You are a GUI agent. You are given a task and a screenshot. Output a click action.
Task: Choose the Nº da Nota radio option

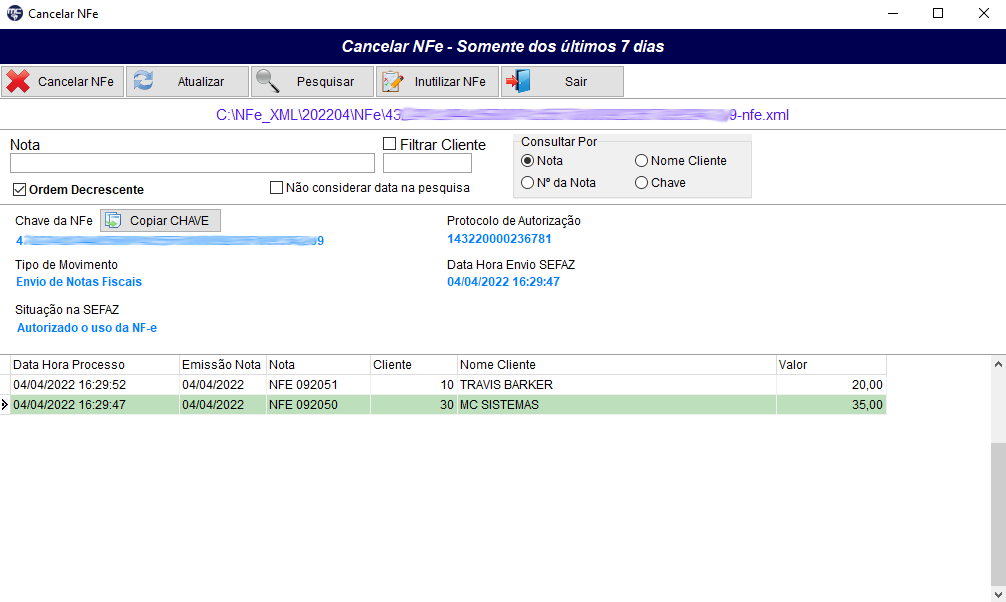click(528, 183)
